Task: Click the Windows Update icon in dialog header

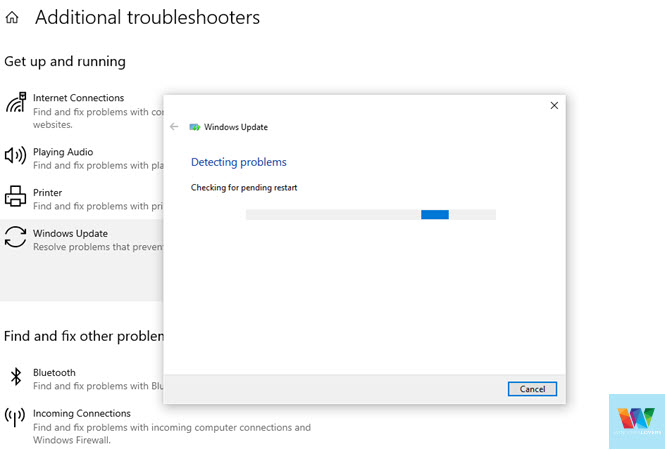Action: (x=195, y=127)
